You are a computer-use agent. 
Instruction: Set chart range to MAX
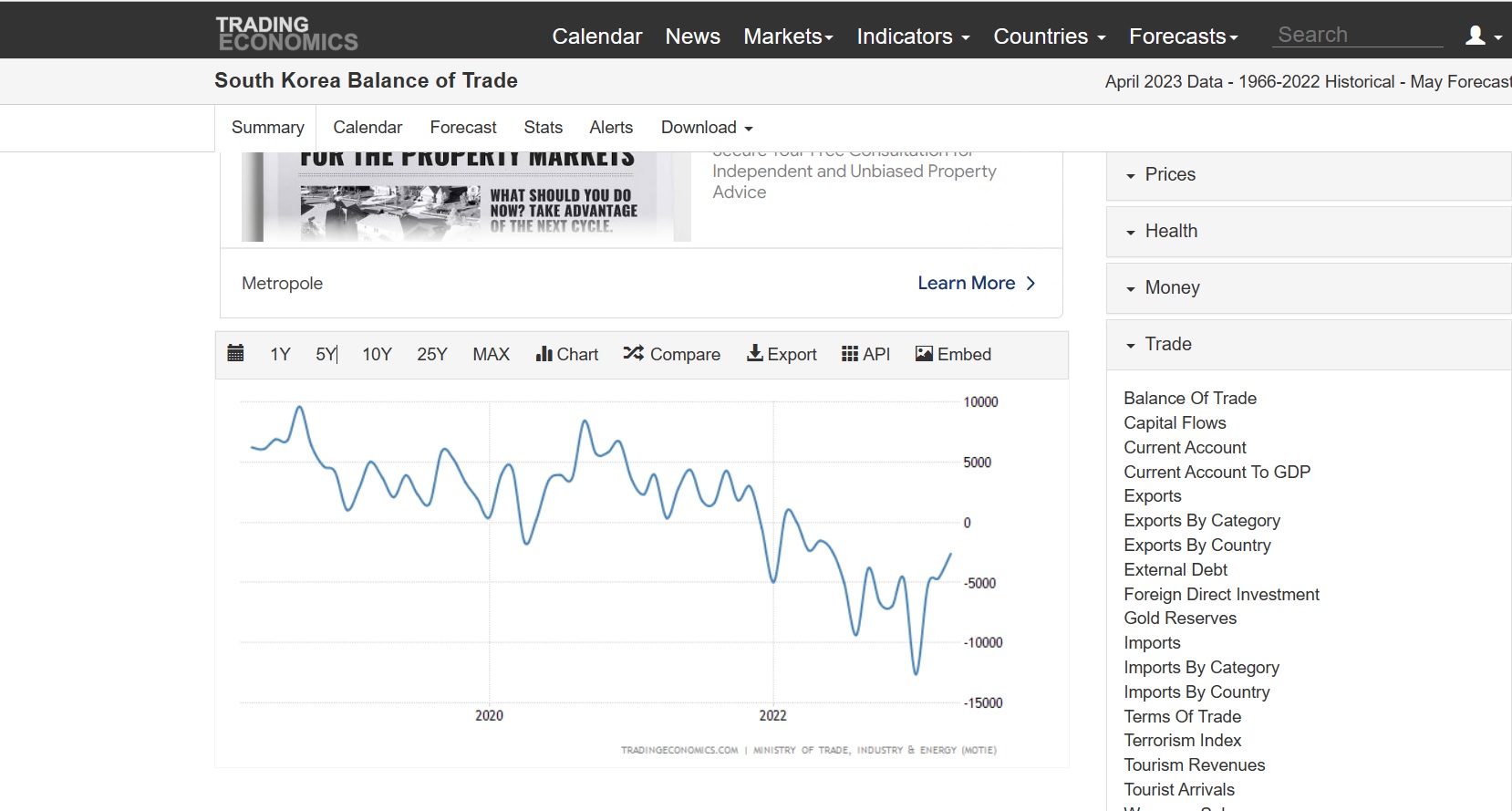491,354
